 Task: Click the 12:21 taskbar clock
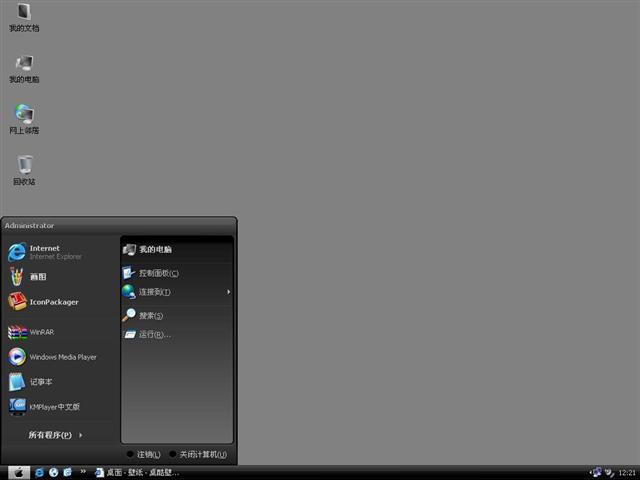627,473
